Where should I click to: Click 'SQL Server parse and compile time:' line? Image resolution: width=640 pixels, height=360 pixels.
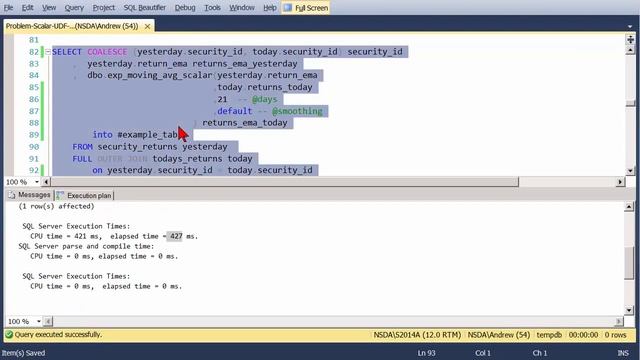(x=87, y=247)
